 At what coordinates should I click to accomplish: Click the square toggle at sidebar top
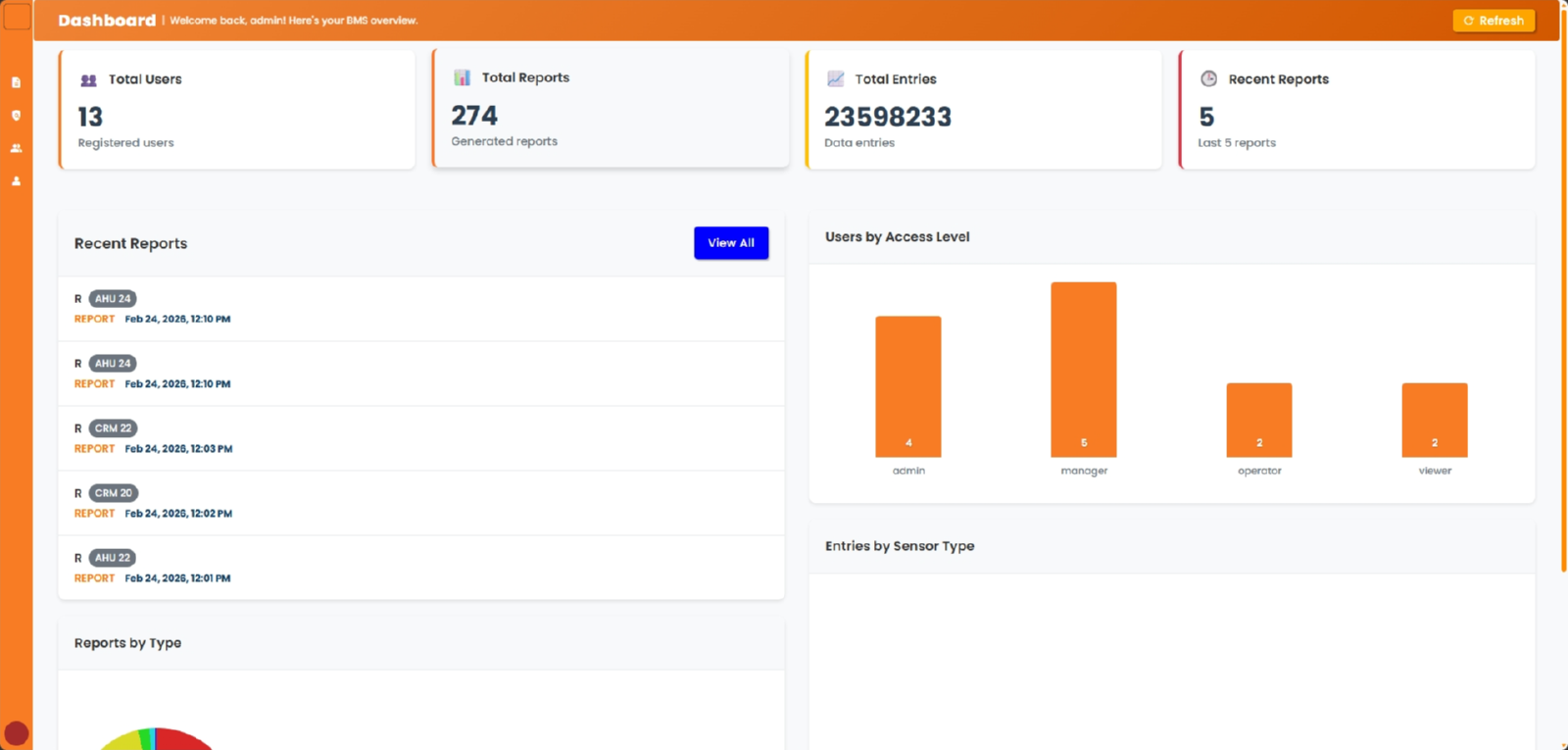point(17,17)
